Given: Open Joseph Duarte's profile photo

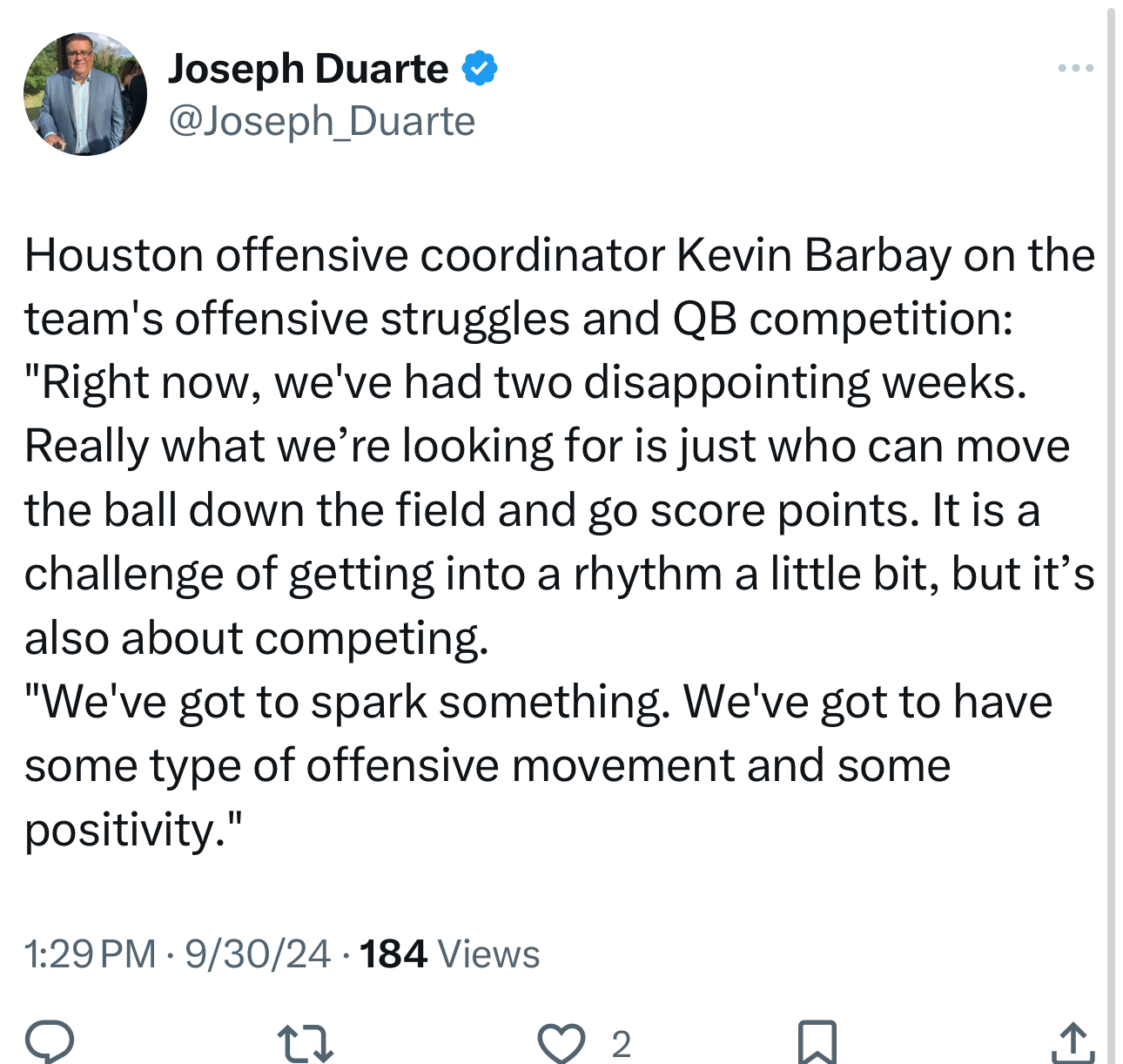Looking at the screenshot, I should pos(85,94).
